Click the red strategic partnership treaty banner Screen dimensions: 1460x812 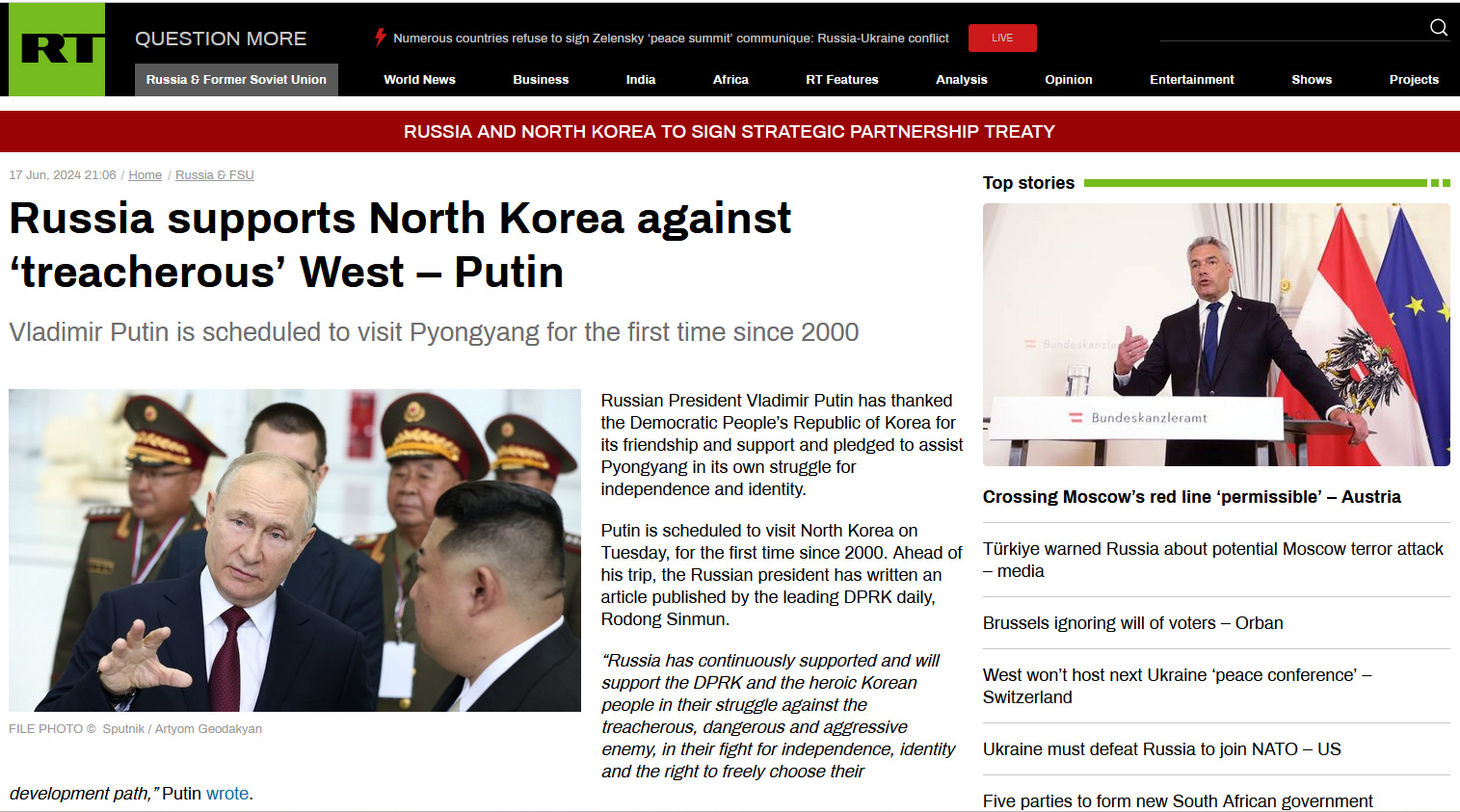tap(730, 132)
